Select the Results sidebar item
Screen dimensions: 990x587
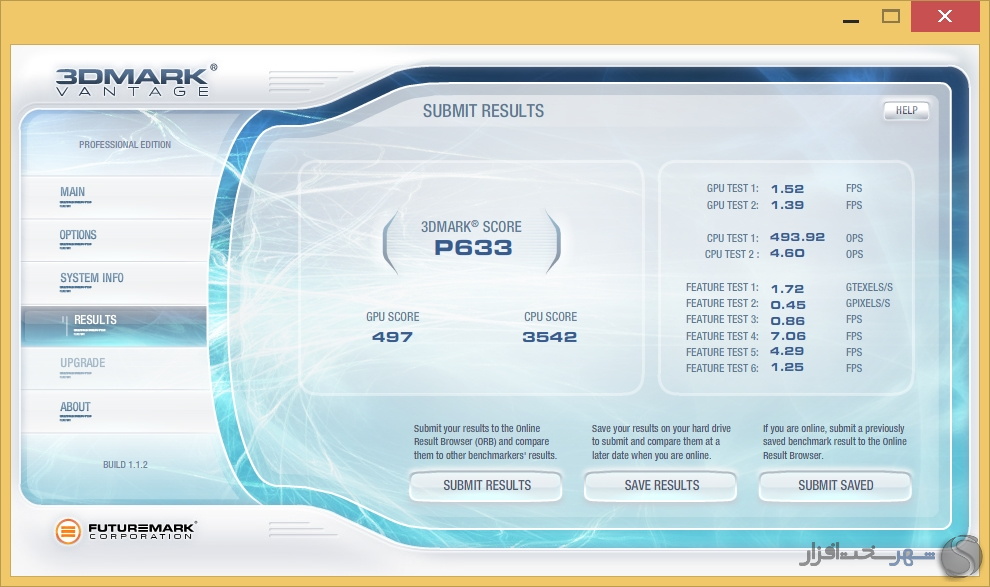(x=114, y=326)
